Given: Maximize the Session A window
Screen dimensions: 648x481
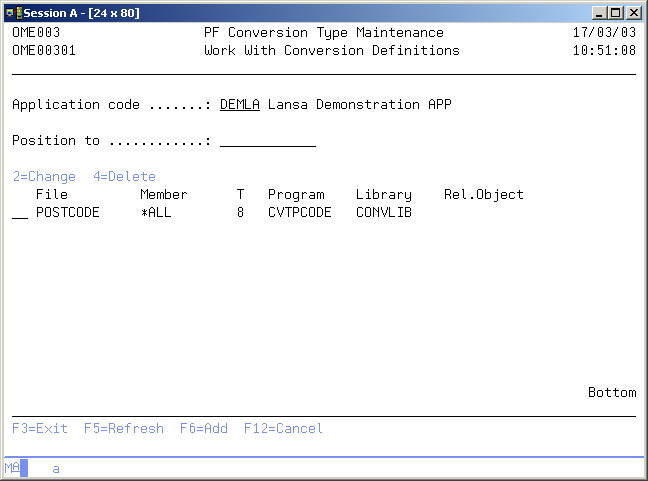Looking at the screenshot, I should point(615,13).
